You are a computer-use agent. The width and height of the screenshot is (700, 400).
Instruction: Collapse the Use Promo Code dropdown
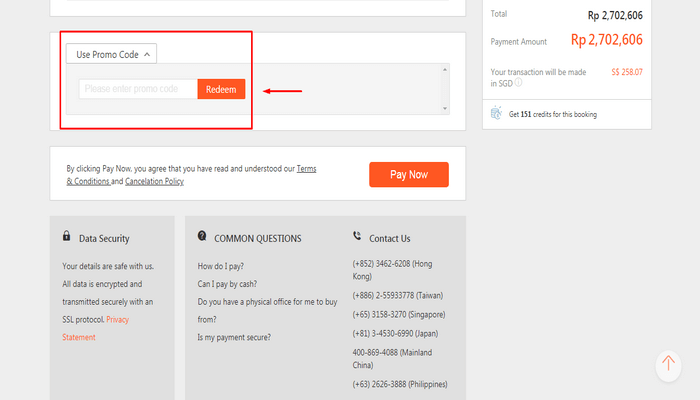tap(112, 54)
